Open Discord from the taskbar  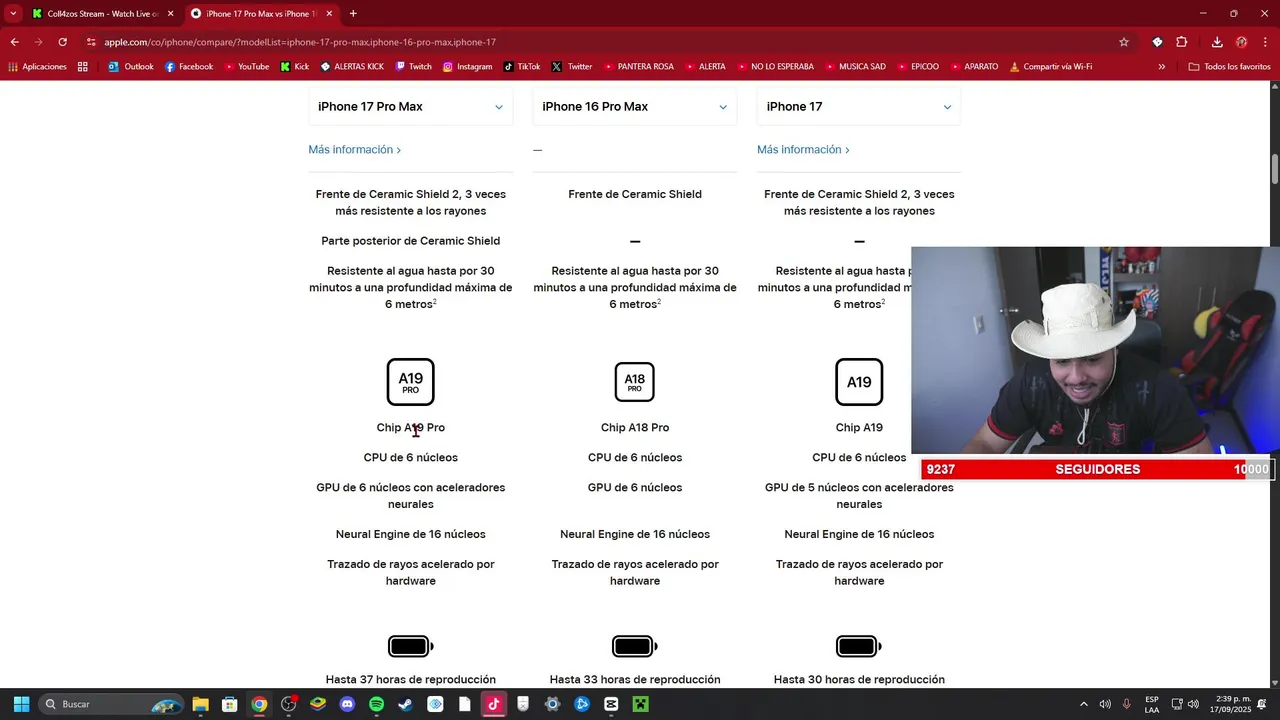[x=347, y=704]
